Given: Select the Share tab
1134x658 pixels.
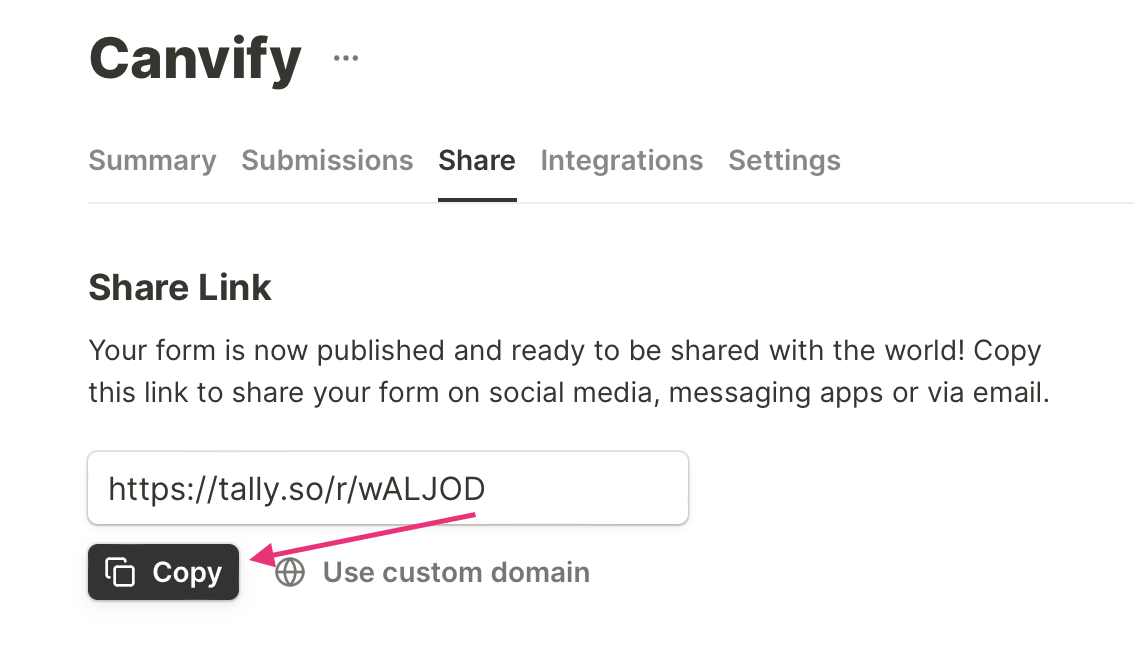Looking at the screenshot, I should (477, 161).
